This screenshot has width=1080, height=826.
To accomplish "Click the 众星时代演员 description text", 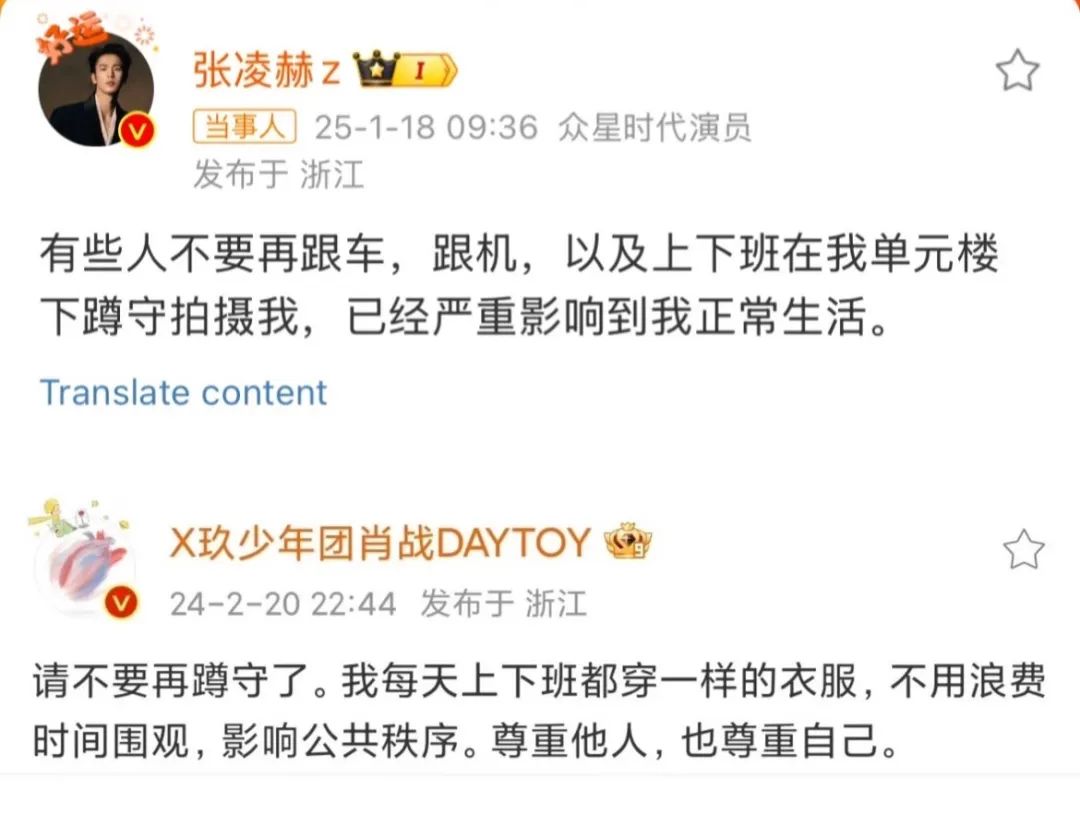I will pos(654,127).
